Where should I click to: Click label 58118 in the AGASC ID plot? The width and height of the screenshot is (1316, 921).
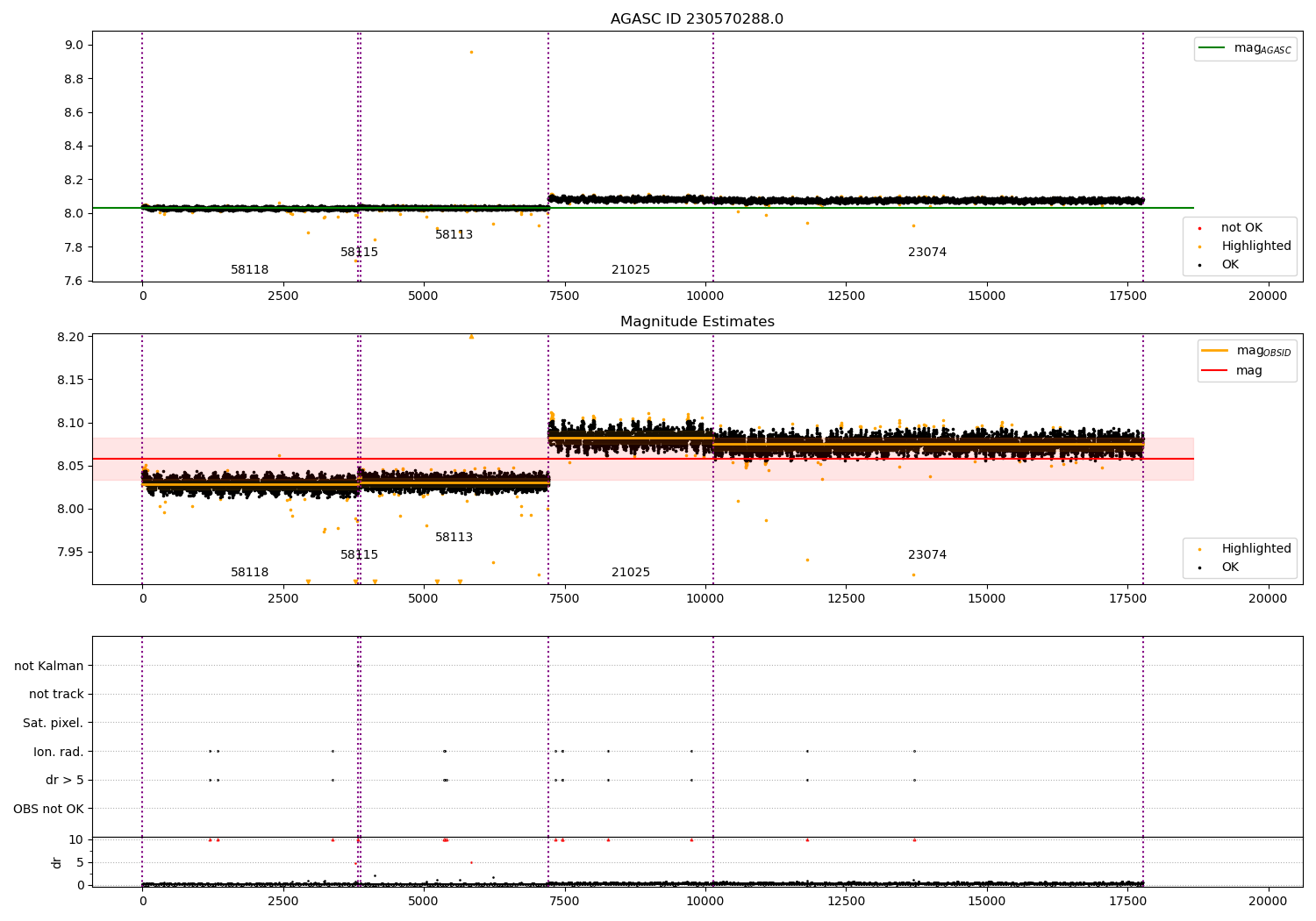pyautogui.click(x=250, y=270)
